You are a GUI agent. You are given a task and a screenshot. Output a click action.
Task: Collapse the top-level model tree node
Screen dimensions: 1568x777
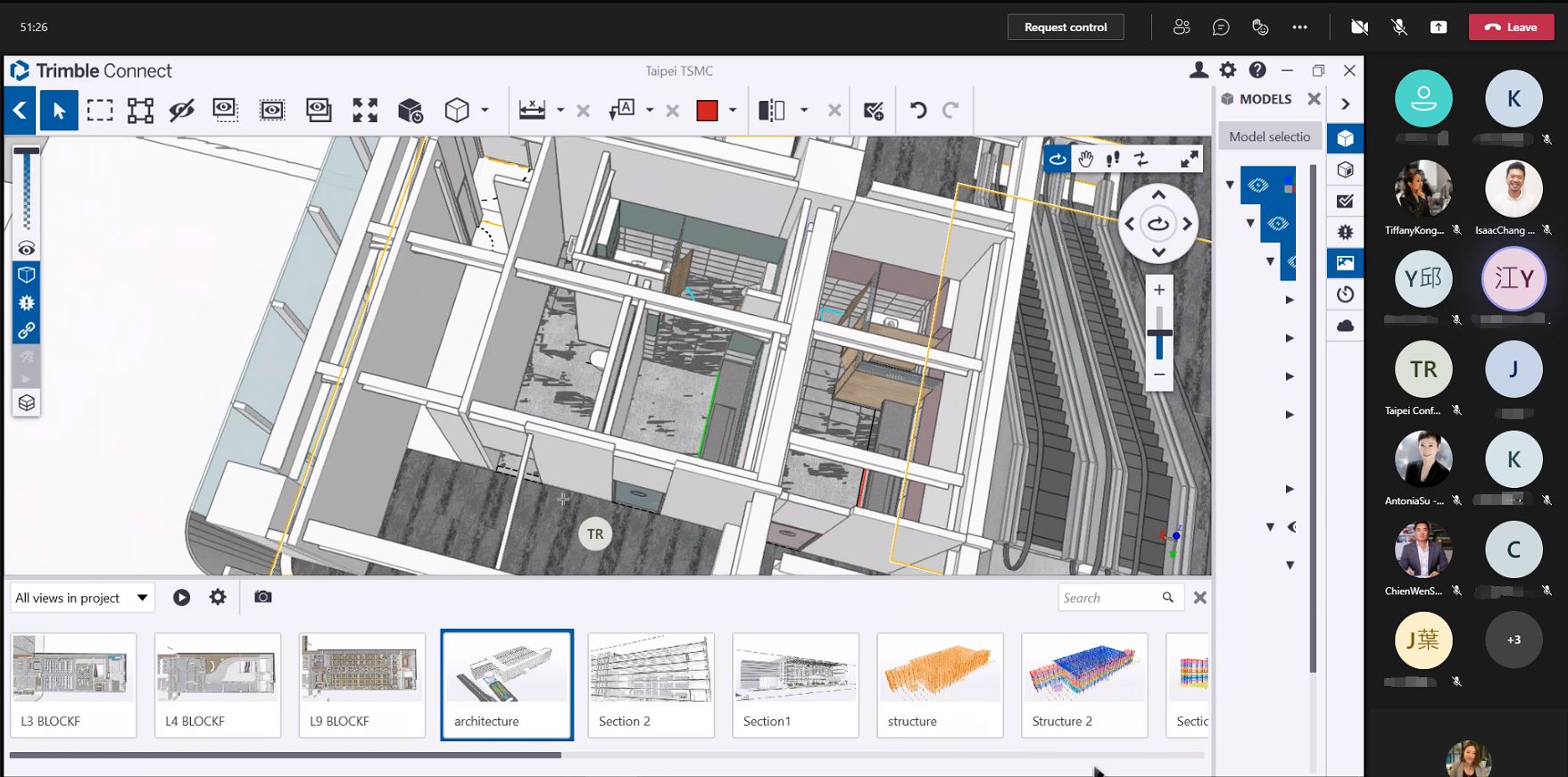pos(1230,186)
